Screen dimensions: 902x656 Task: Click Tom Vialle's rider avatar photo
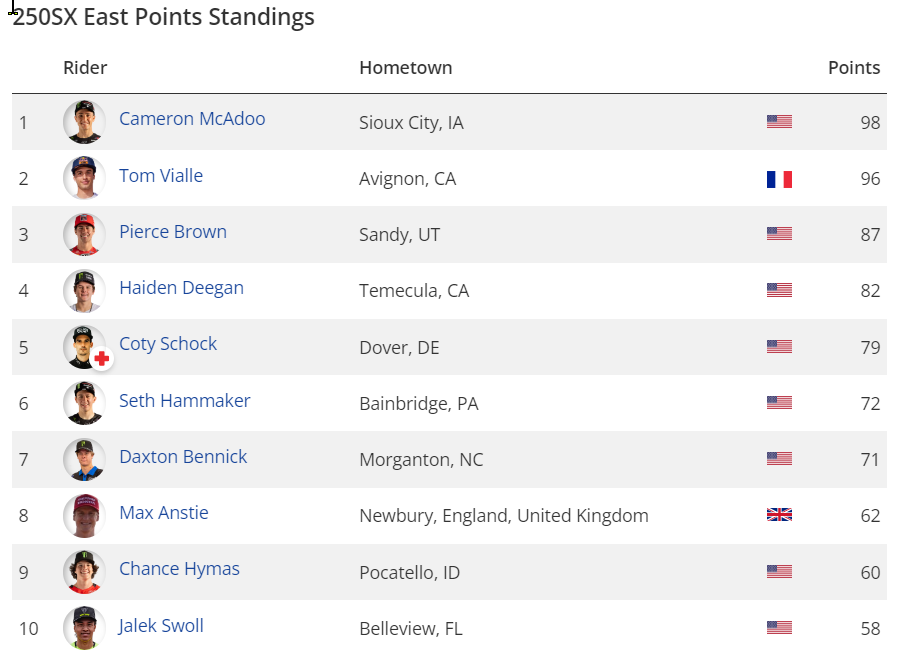tap(84, 178)
